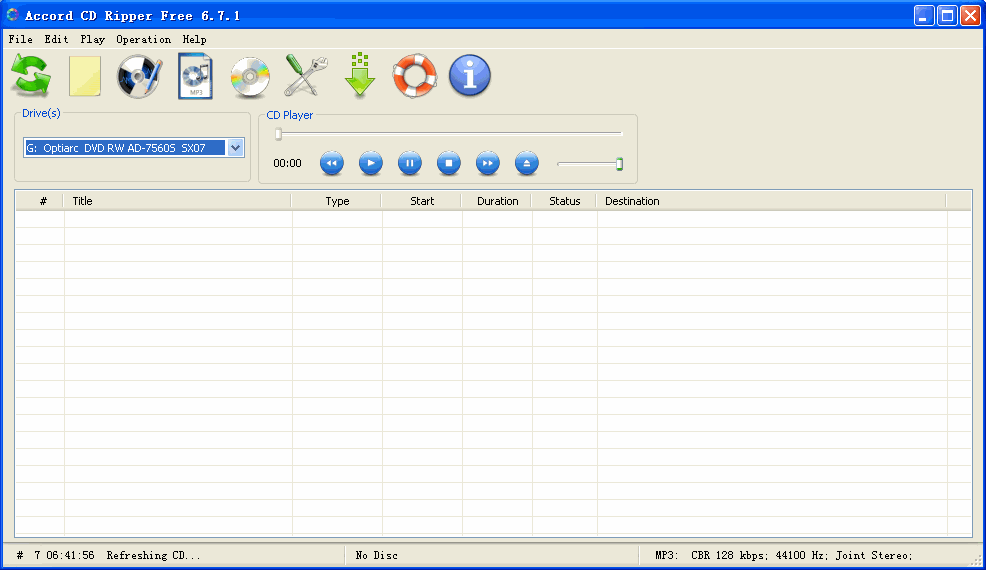Click the Destination column header
986x570 pixels.
tap(771, 201)
